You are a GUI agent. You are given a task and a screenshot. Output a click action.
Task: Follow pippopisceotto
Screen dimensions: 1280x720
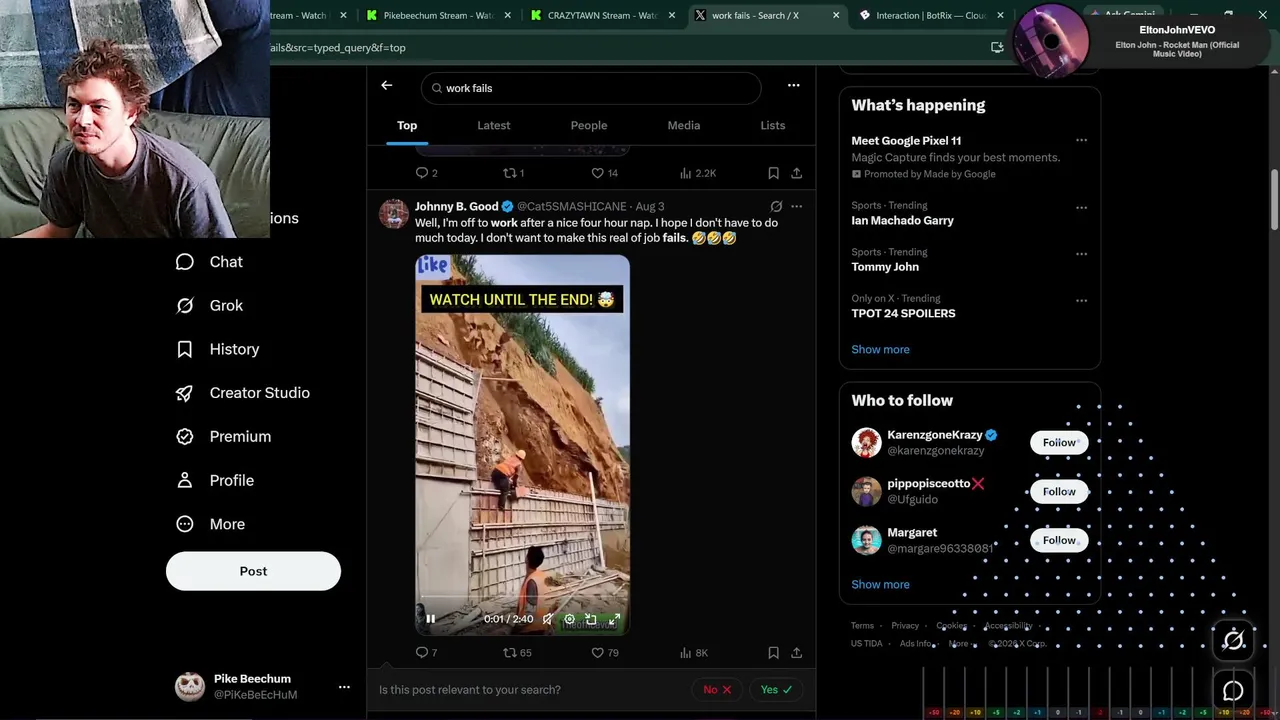(x=1059, y=492)
